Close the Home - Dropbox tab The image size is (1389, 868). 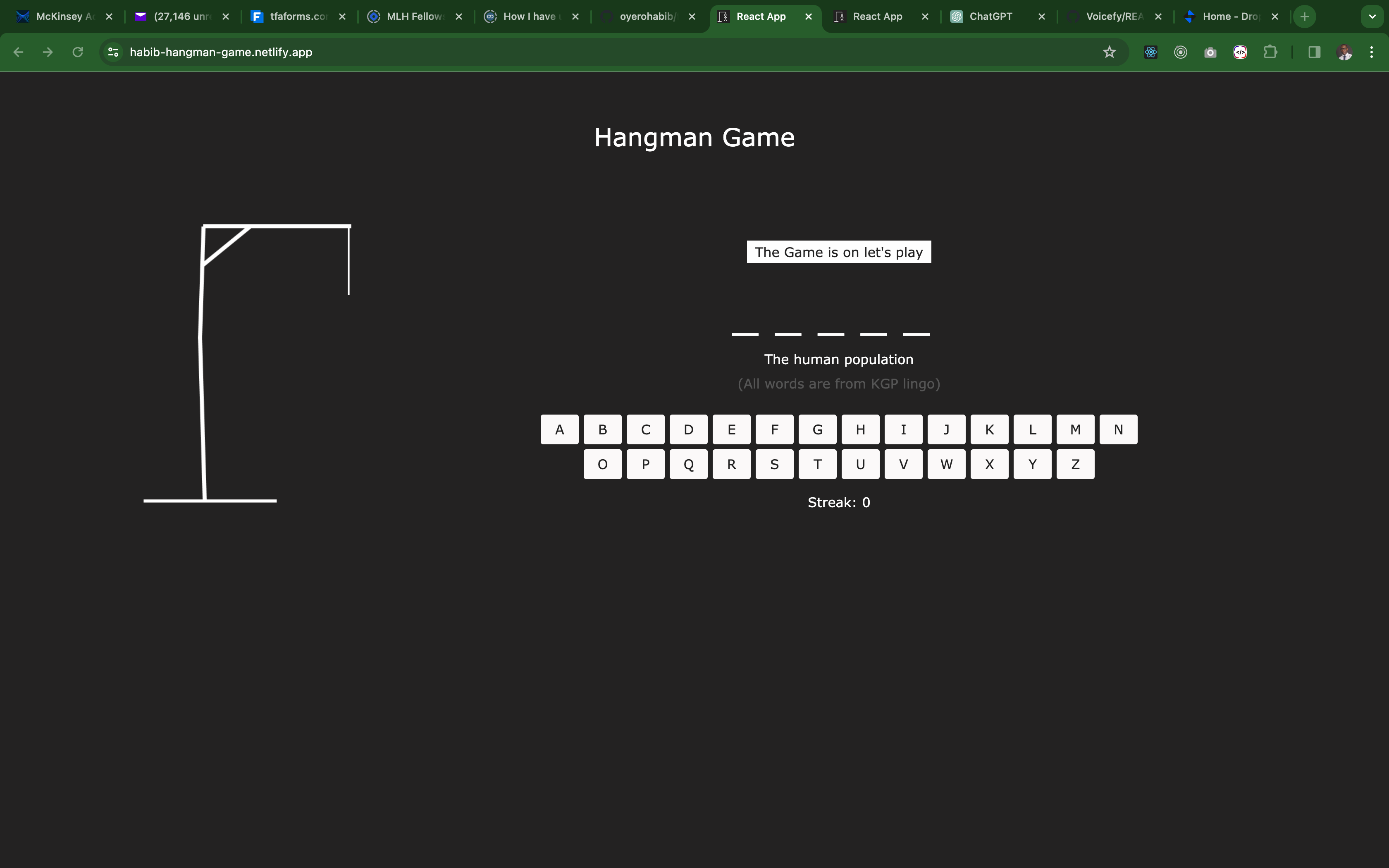click(1275, 17)
